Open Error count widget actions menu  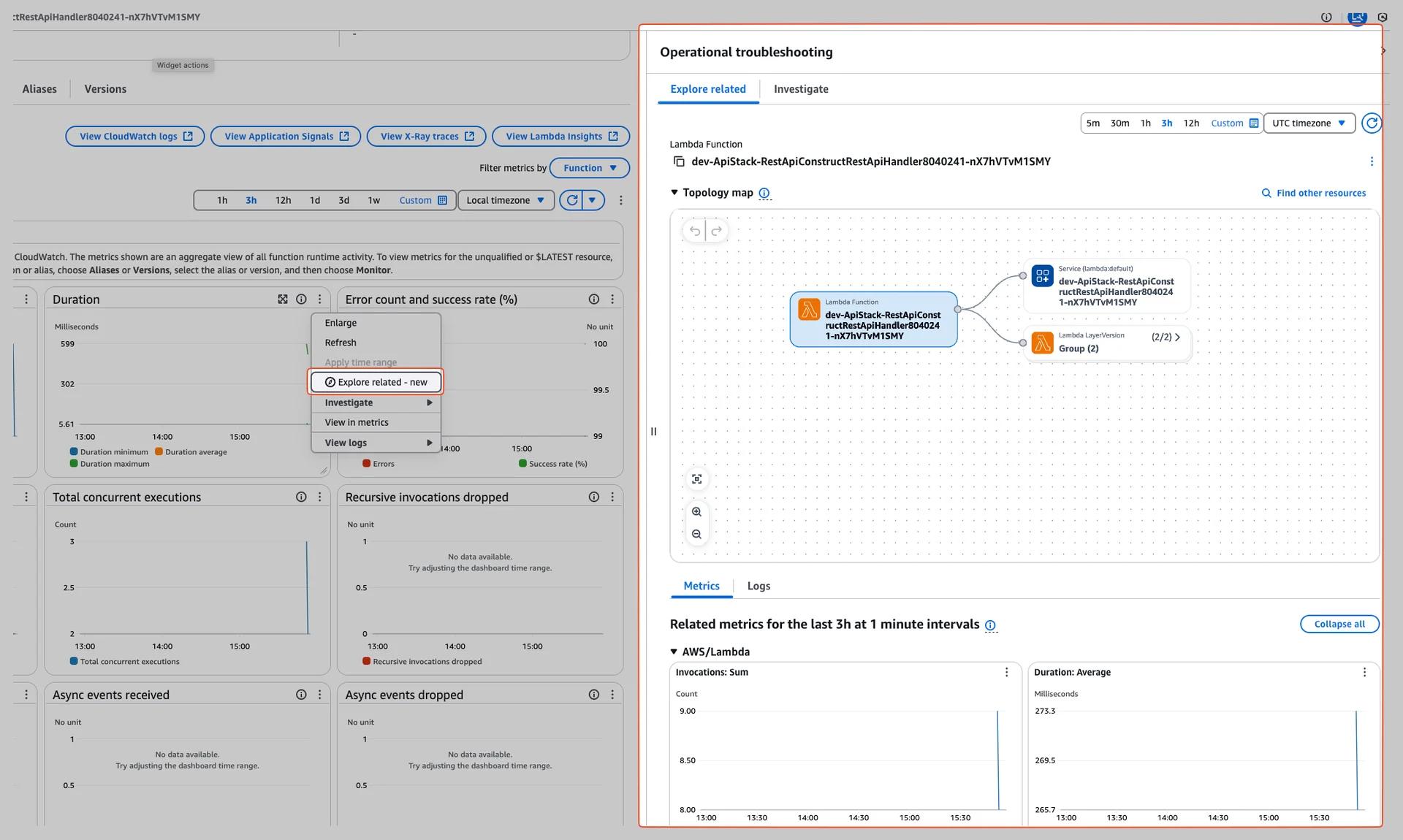tap(612, 299)
